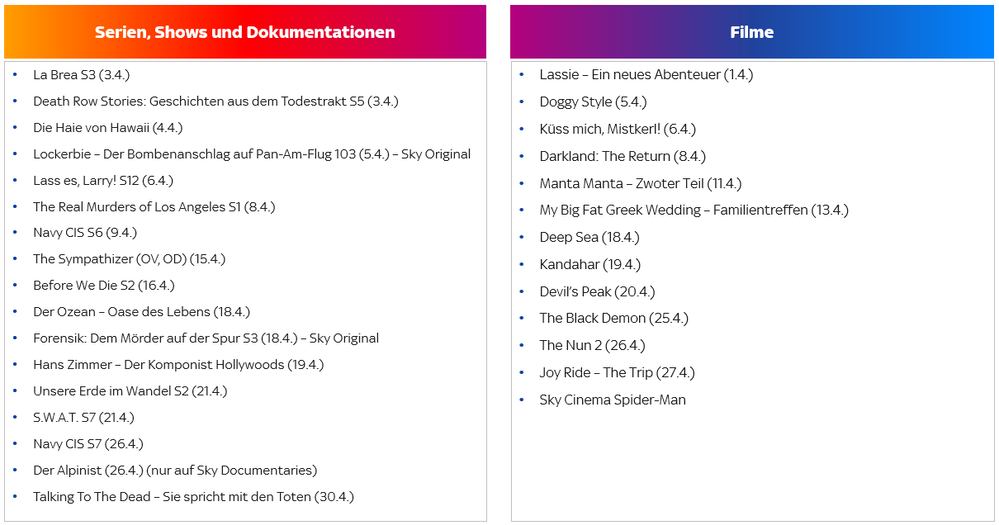Click the "S.W.A.T. S7" entry
The image size is (999, 525).
coord(83,418)
